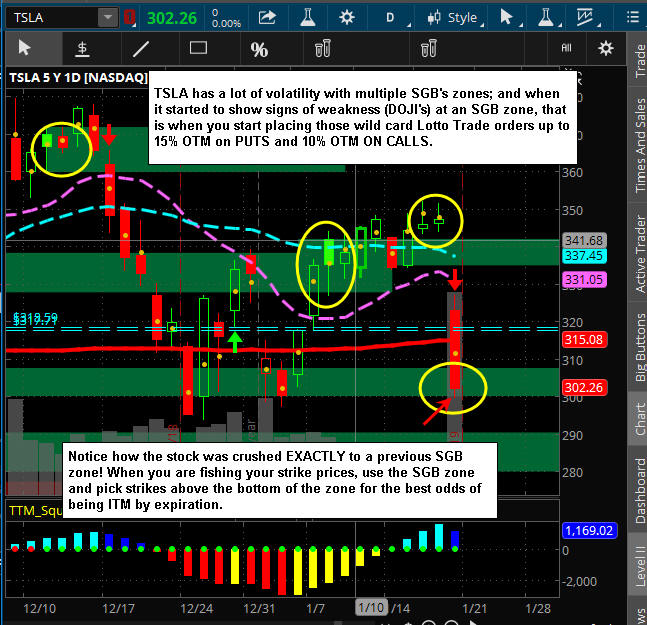Image resolution: width=647 pixels, height=625 pixels.
Task: Switch to the Trade sidebar tab
Action: 639,61
